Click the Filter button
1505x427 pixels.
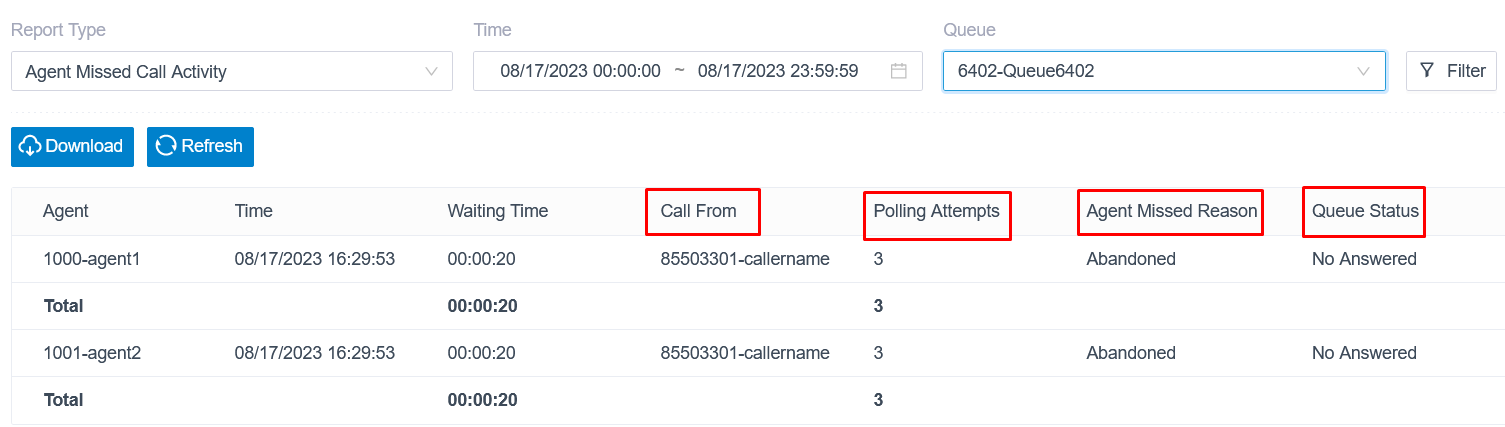(x=1451, y=71)
